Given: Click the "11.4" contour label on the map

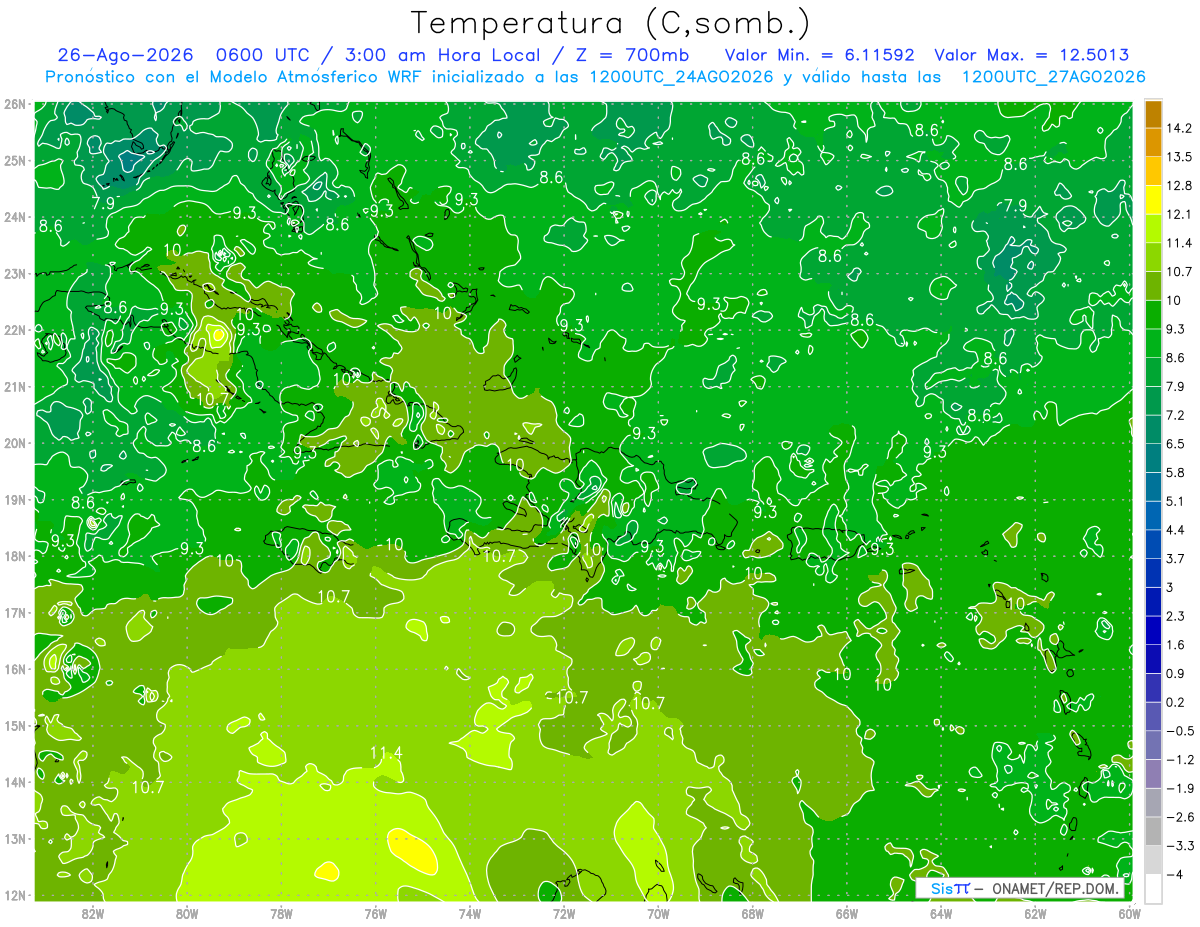Looking at the screenshot, I should click(386, 753).
